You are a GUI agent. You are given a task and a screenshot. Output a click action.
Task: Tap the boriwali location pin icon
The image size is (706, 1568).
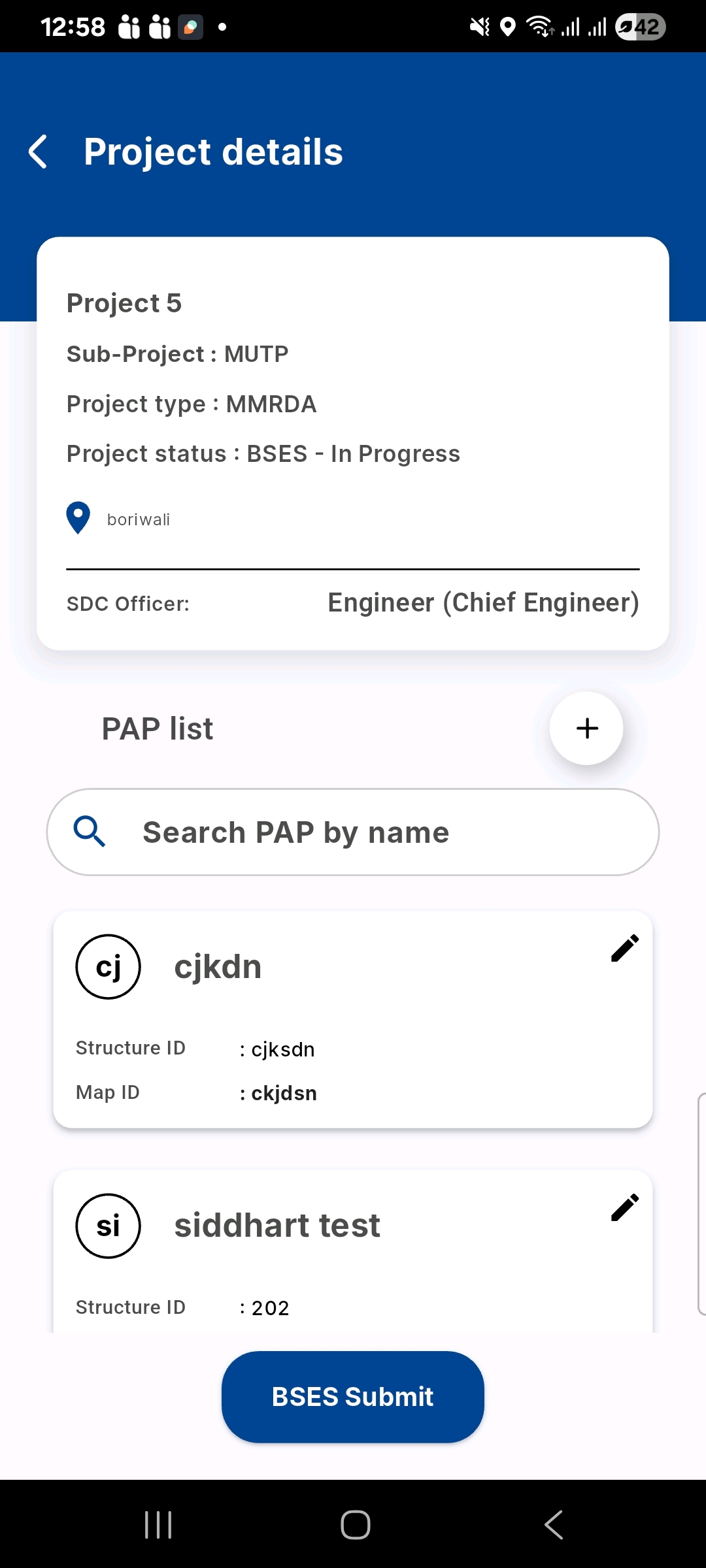[x=78, y=517]
